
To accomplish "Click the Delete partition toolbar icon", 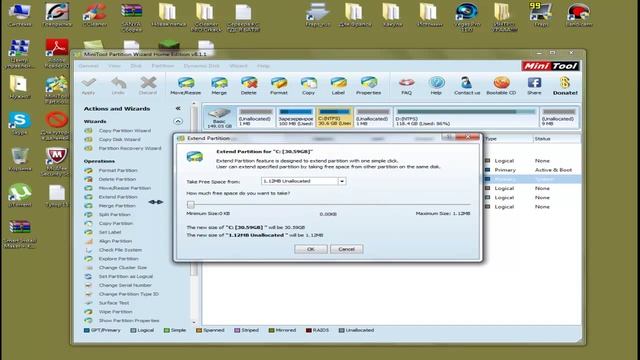I will 249,86.
